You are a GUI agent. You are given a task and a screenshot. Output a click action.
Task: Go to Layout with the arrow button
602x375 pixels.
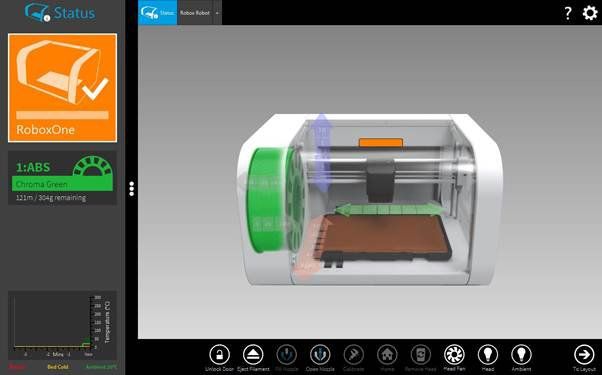[584, 355]
